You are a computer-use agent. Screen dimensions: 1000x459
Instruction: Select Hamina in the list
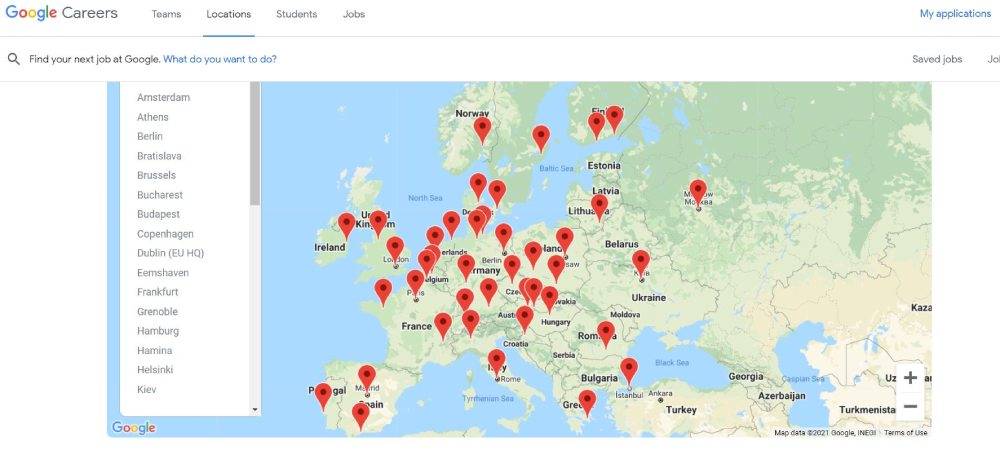[154, 351]
